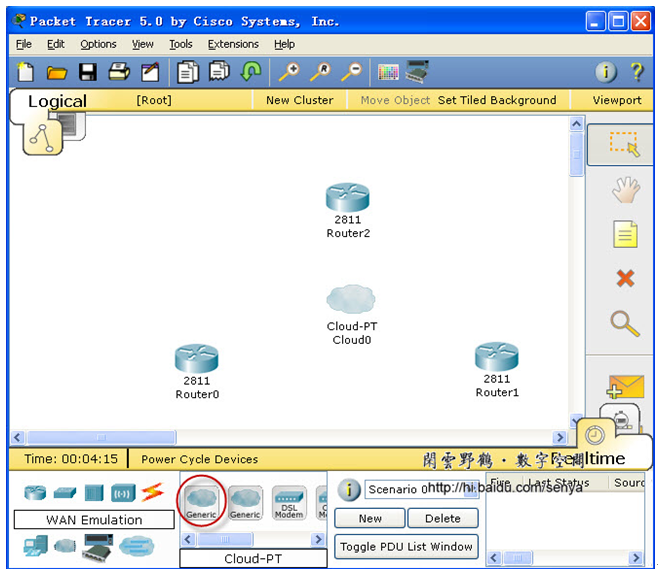This screenshot has height=575, width=658.
Task: Click the green Undo arrow icon
Action: click(251, 71)
